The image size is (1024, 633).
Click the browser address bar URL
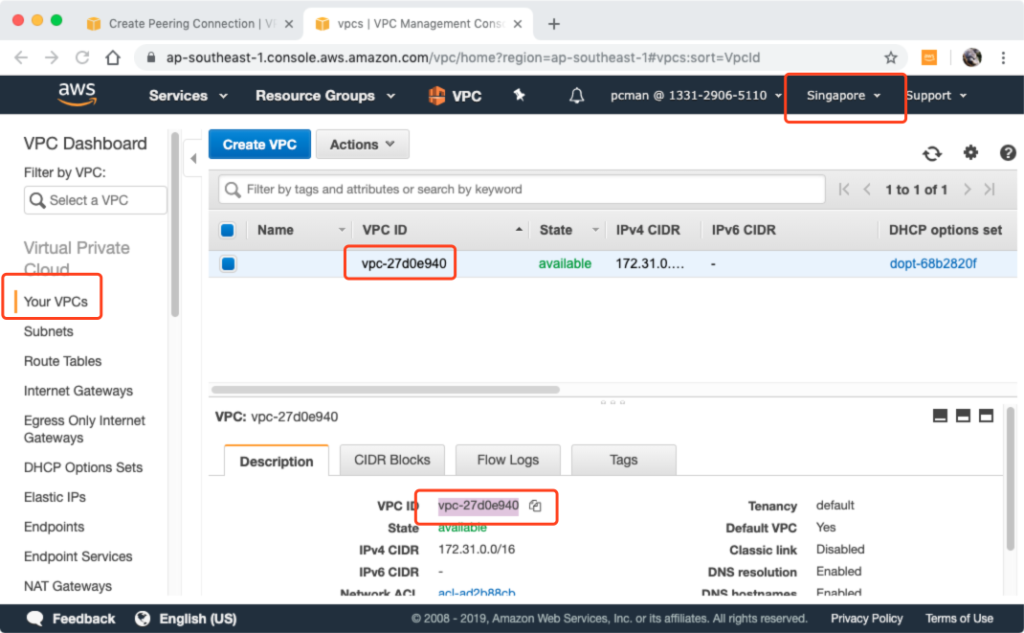tap(462, 57)
